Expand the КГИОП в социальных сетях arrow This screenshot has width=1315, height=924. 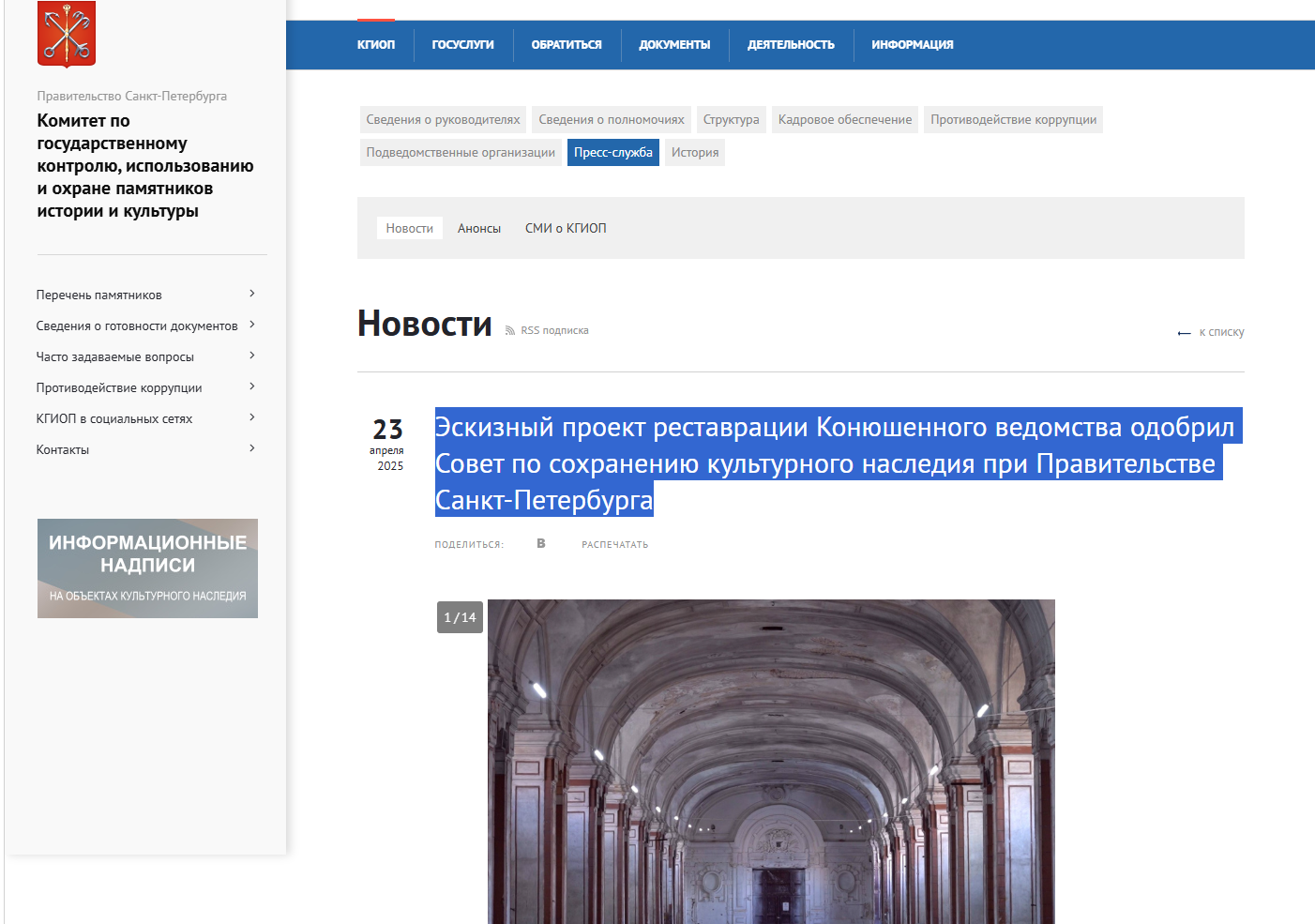(252, 417)
